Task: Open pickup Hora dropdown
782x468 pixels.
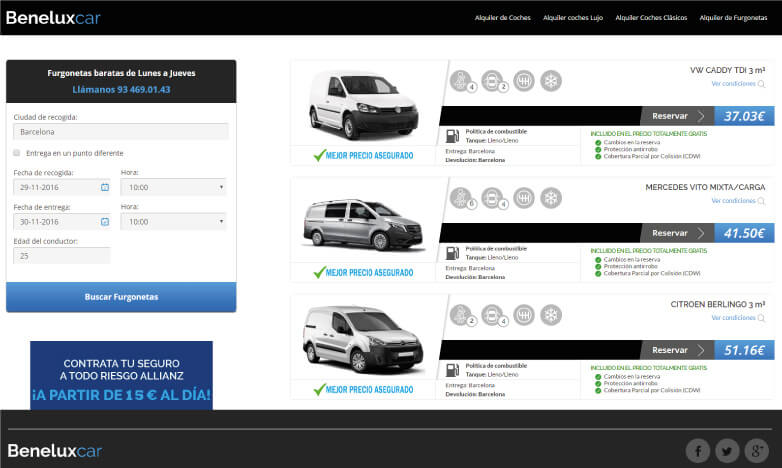Action: [173, 187]
